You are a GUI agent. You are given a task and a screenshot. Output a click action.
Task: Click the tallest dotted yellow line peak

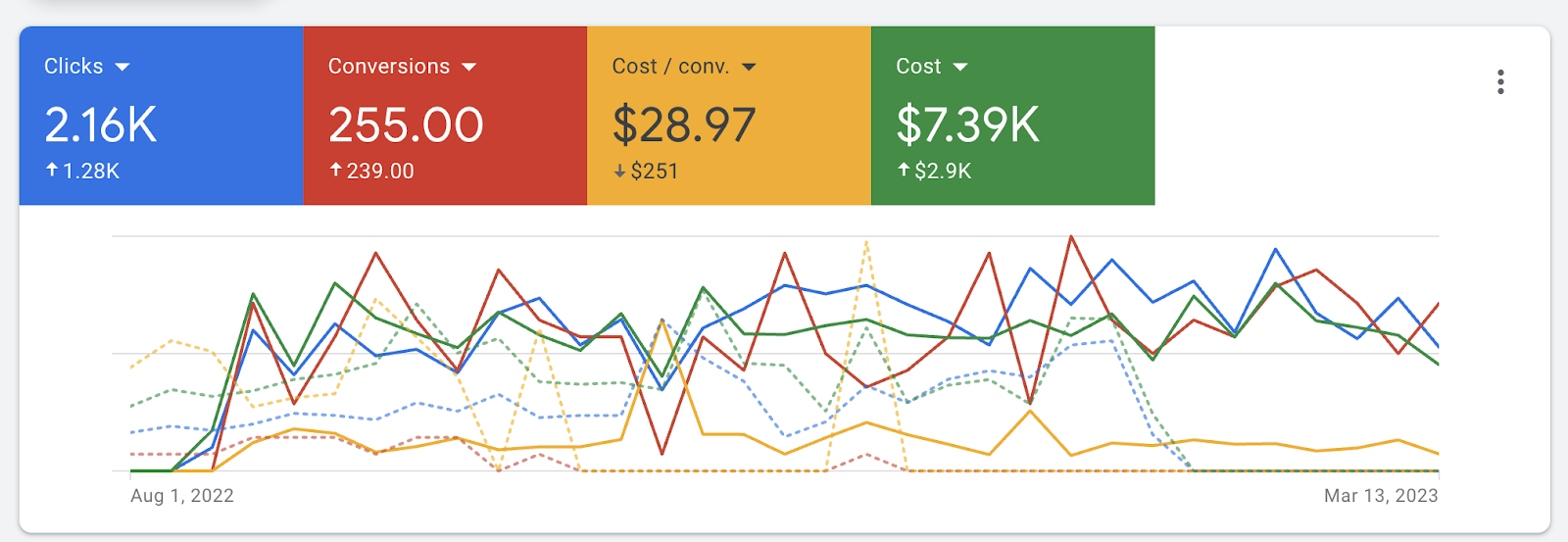pyautogui.click(x=866, y=242)
